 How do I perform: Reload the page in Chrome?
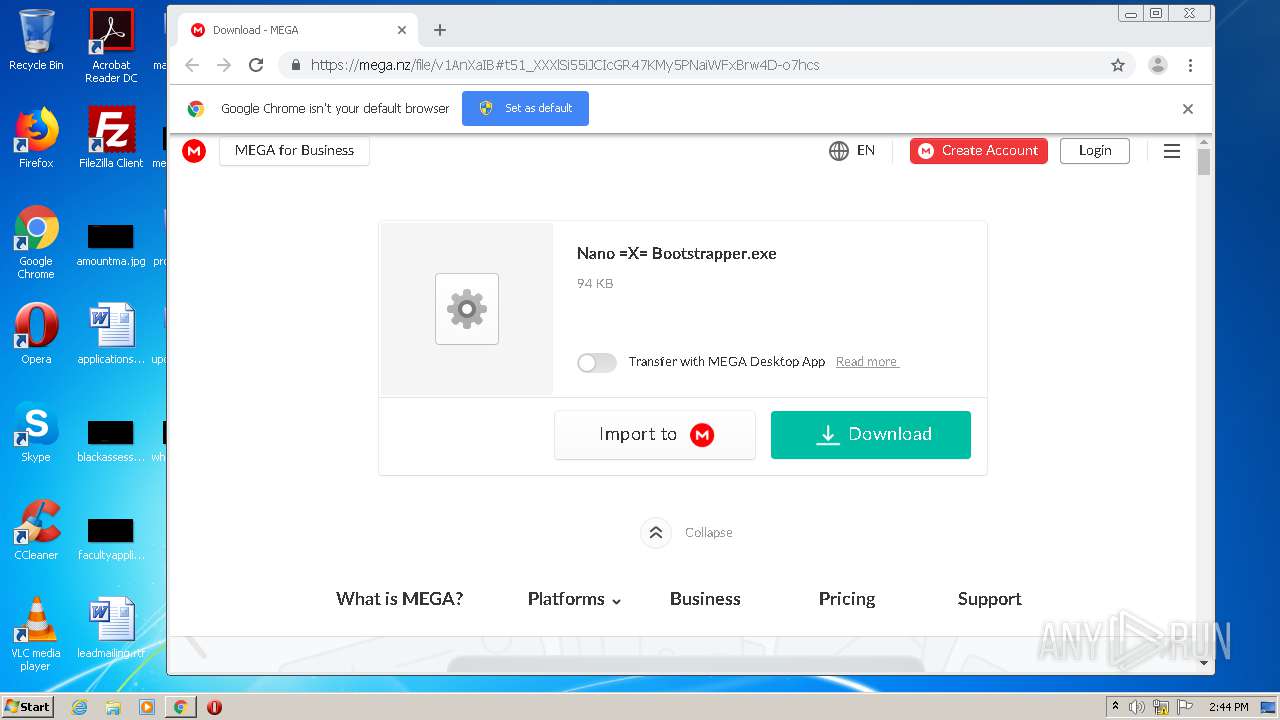click(x=256, y=65)
